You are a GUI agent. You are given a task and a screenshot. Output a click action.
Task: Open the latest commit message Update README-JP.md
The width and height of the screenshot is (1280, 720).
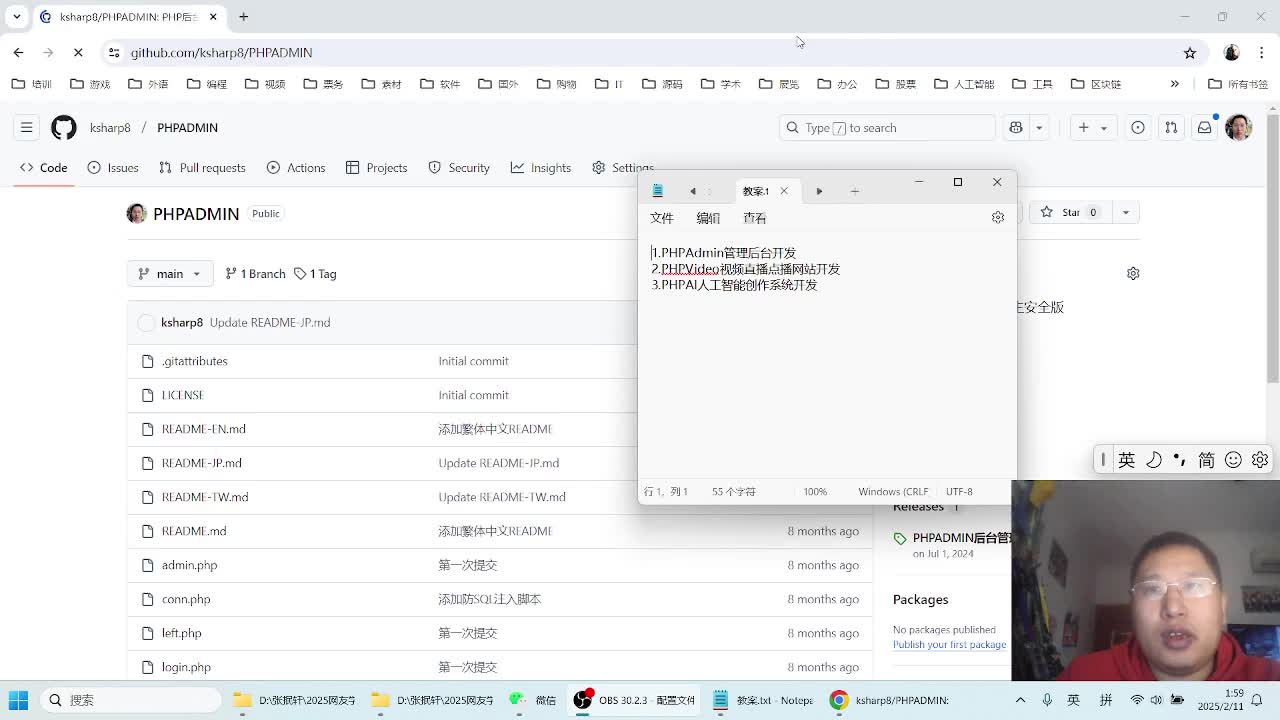coord(270,322)
